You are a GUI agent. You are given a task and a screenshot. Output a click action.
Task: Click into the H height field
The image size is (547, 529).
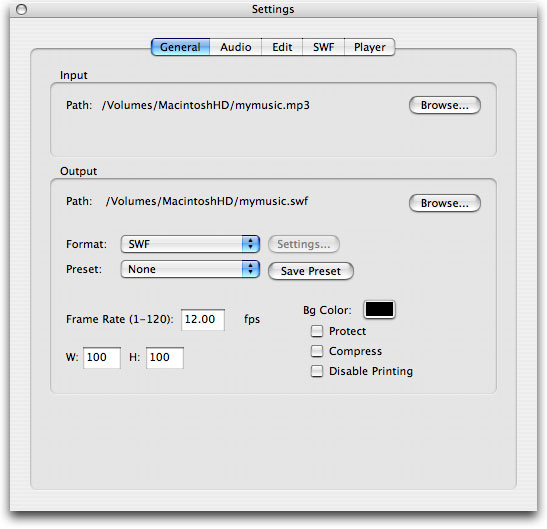[x=165, y=358]
